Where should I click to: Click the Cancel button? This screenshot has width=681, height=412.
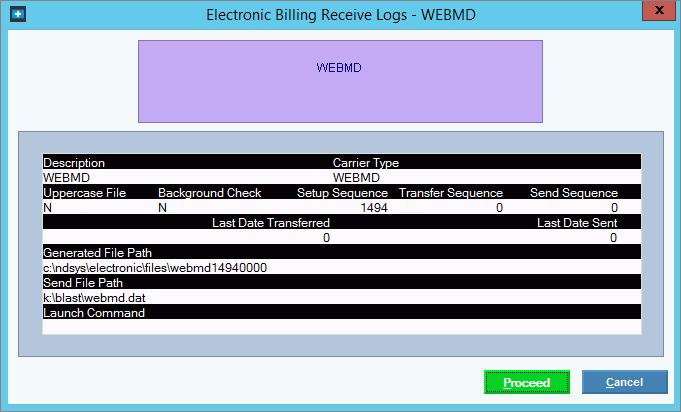coord(624,382)
